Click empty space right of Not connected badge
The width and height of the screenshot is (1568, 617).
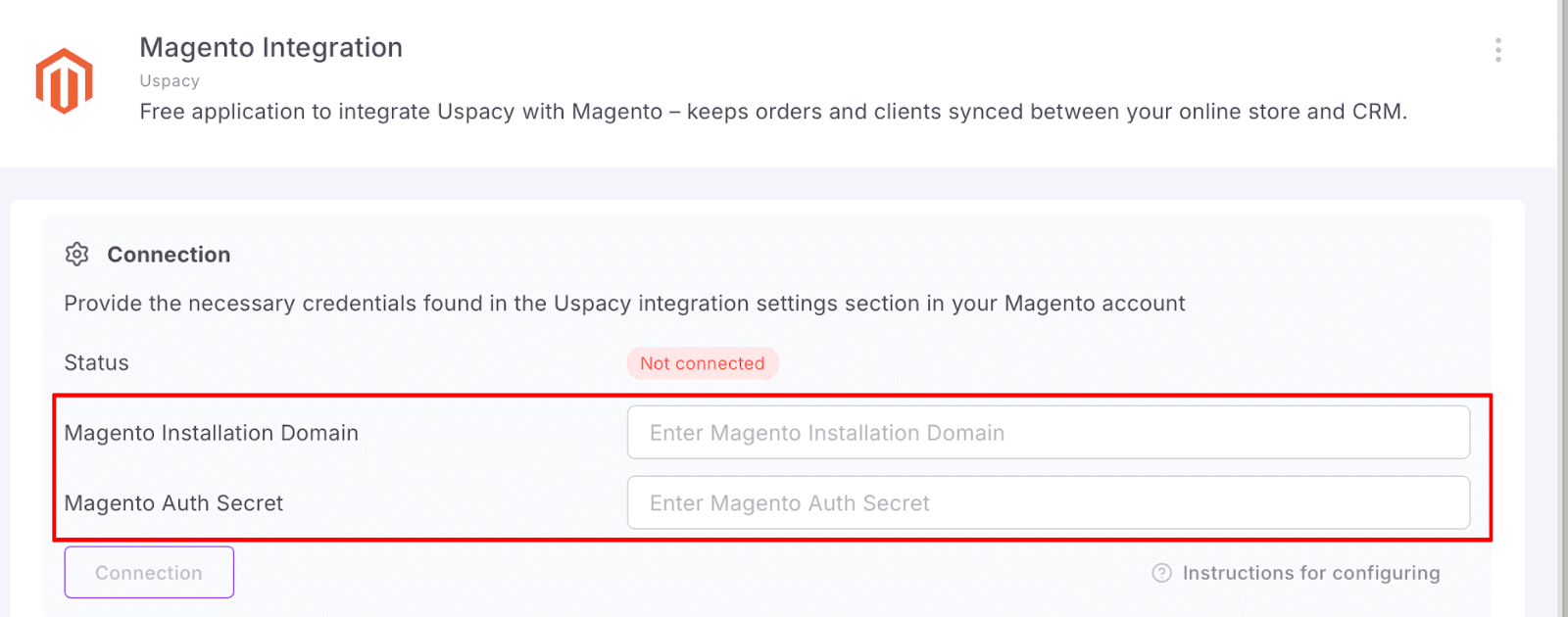tap(1078, 363)
